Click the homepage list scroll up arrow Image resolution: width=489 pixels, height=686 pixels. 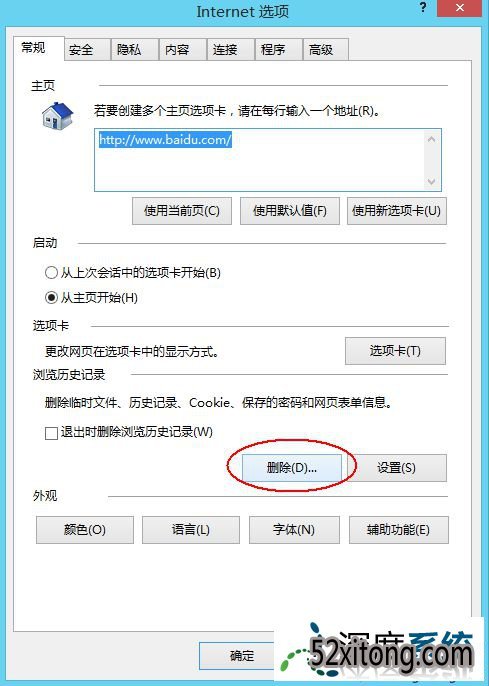(431, 140)
